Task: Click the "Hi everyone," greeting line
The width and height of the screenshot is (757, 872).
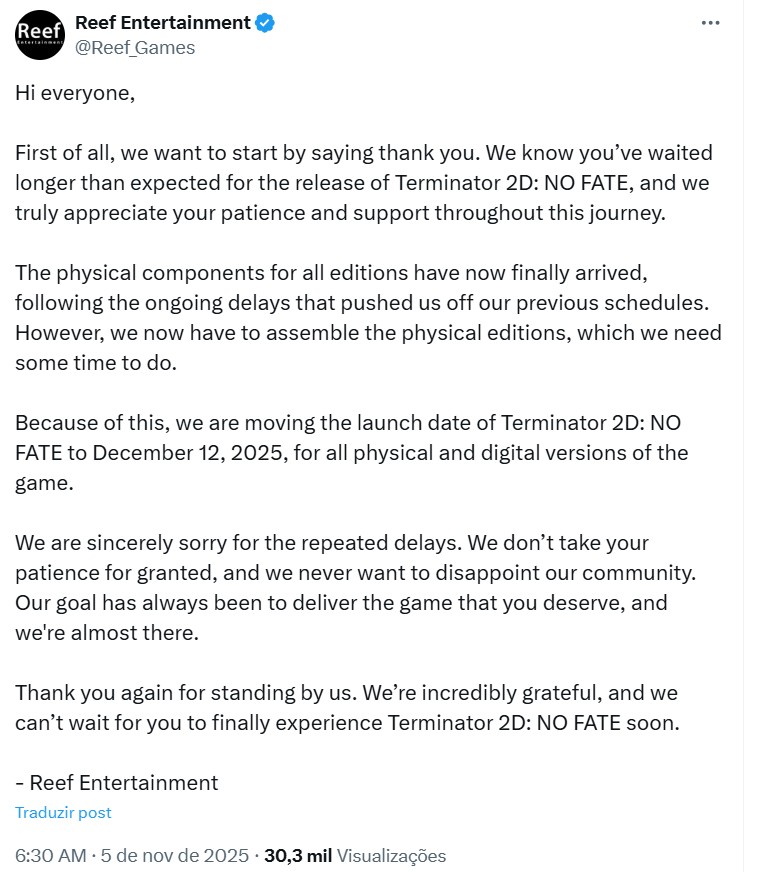Action: pos(75,93)
